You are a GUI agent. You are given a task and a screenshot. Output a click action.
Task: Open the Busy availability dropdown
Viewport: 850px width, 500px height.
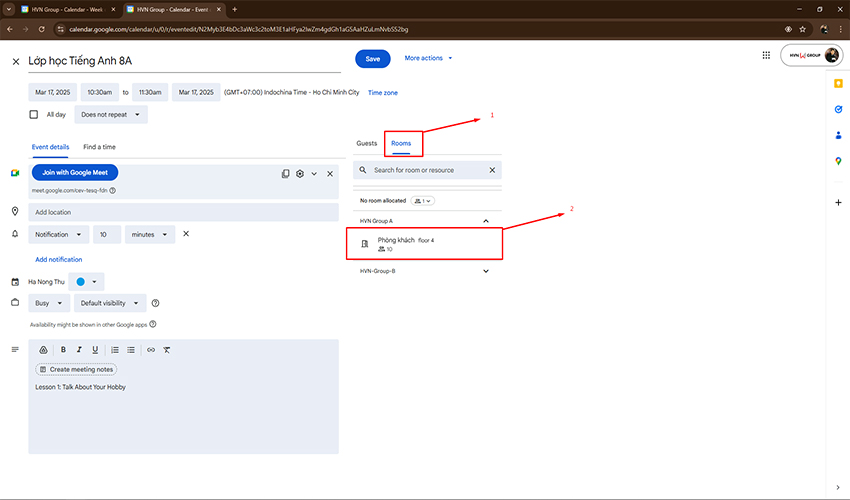click(49, 303)
